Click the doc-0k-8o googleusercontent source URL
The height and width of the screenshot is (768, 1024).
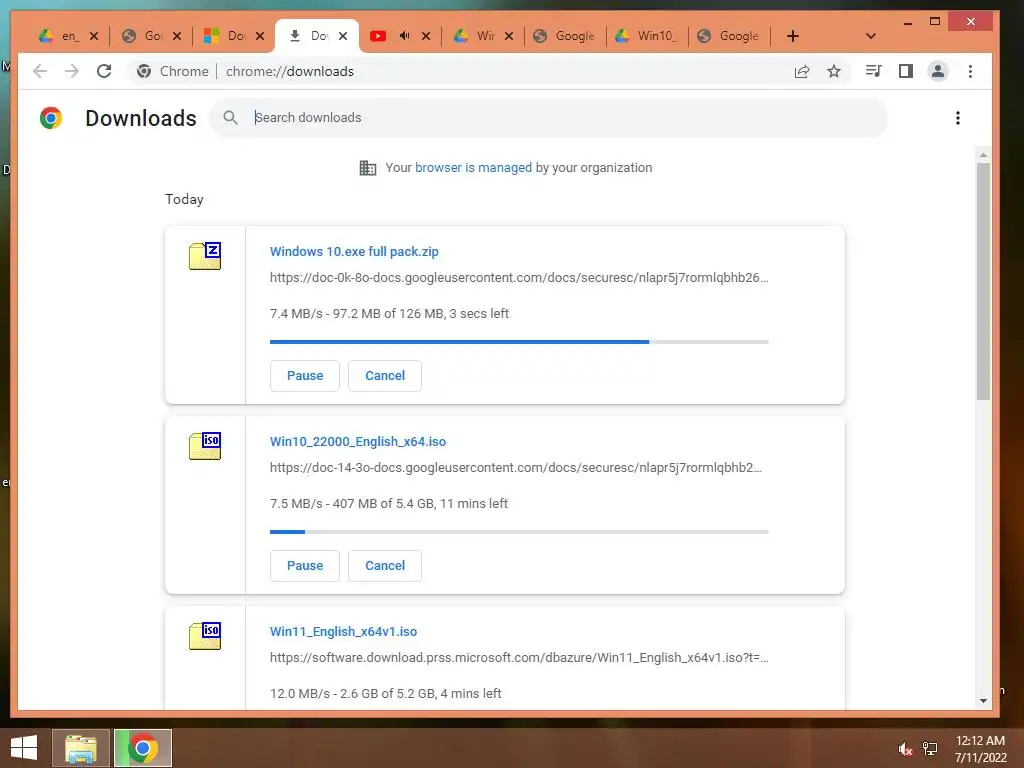pyautogui.click(x=519, y=278)
